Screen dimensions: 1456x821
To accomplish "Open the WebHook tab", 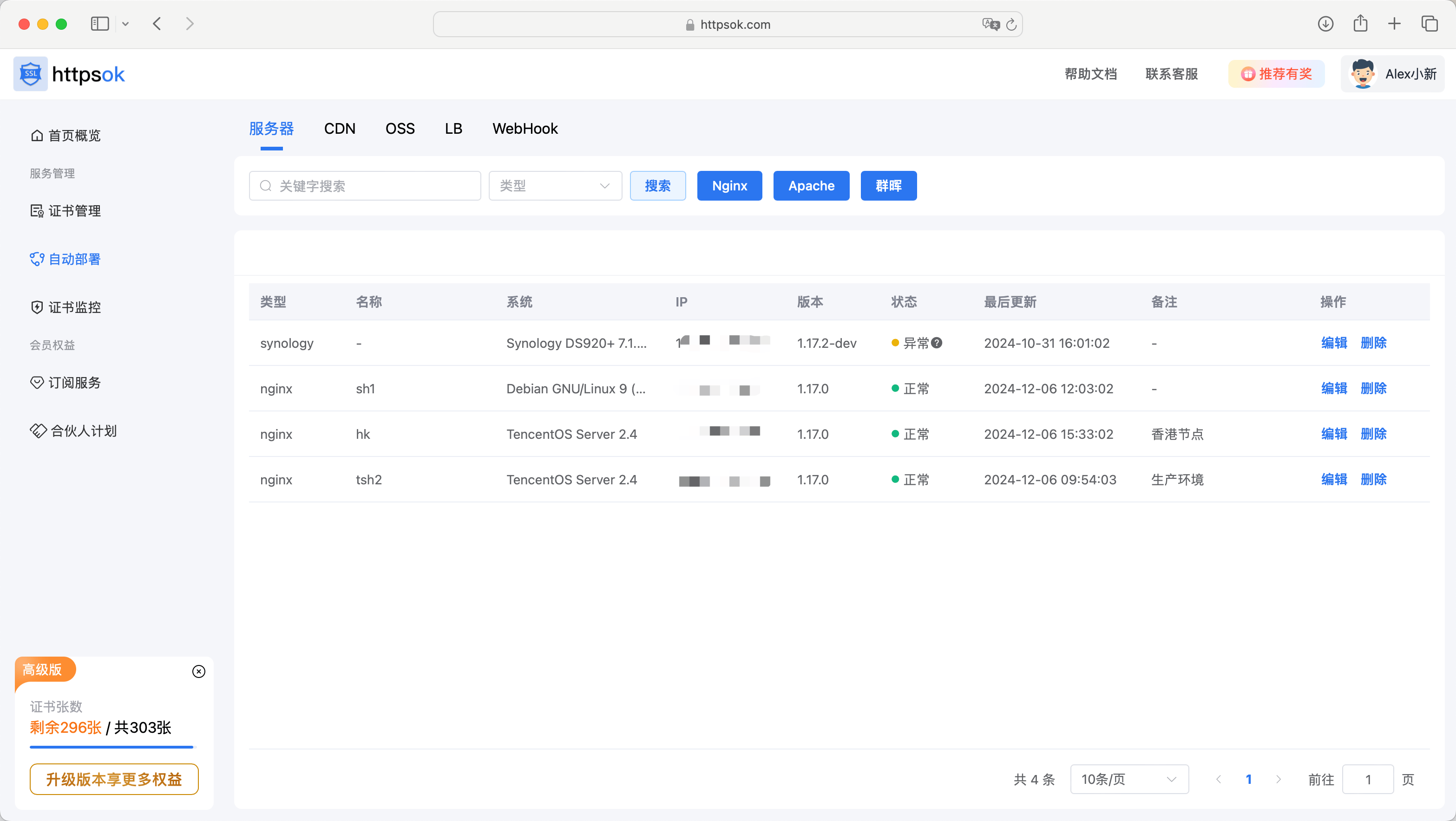I will pos(525,128).
